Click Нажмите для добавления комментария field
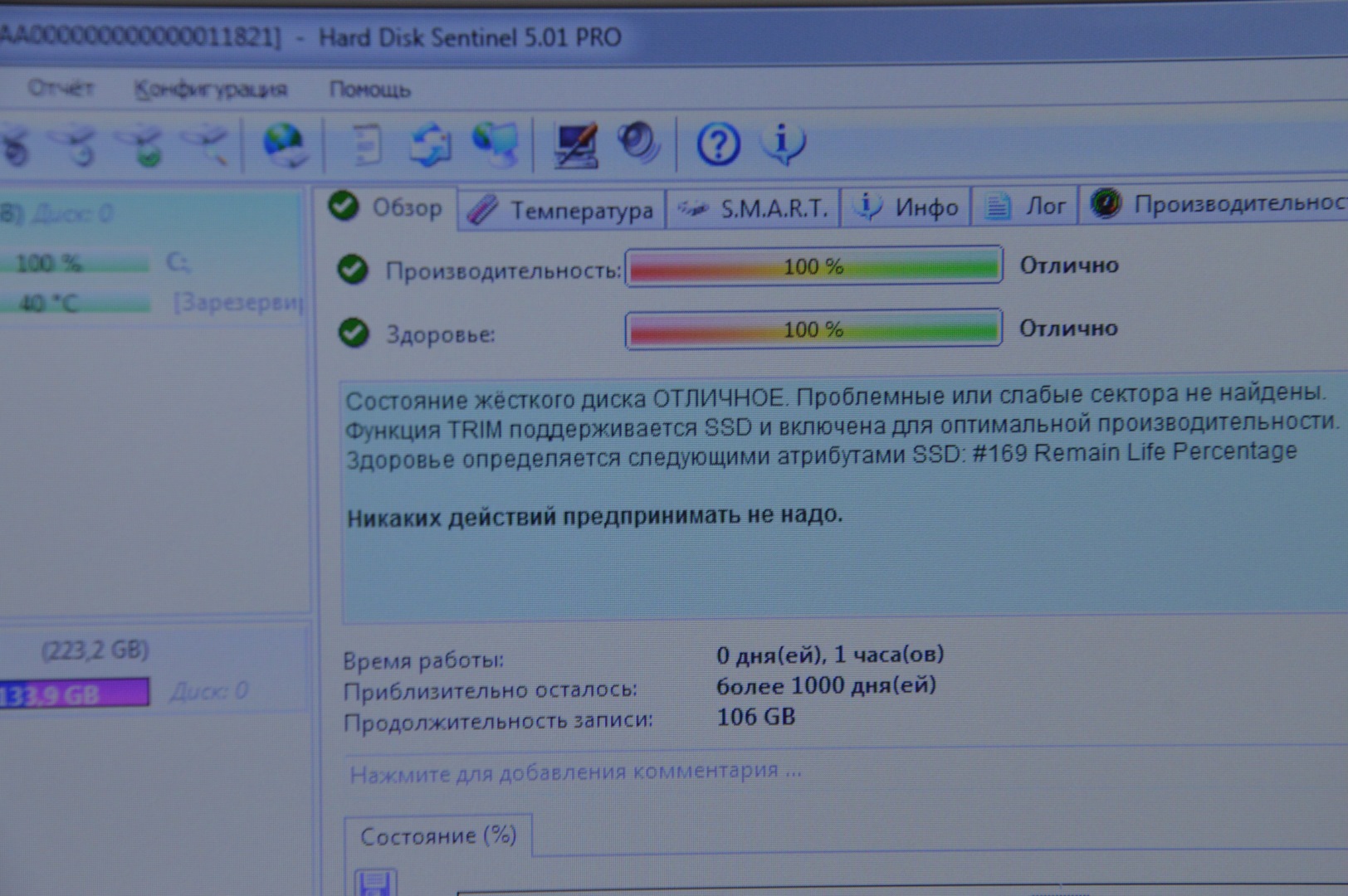The width and height of the screenshot is (1348, 896). 574,772
